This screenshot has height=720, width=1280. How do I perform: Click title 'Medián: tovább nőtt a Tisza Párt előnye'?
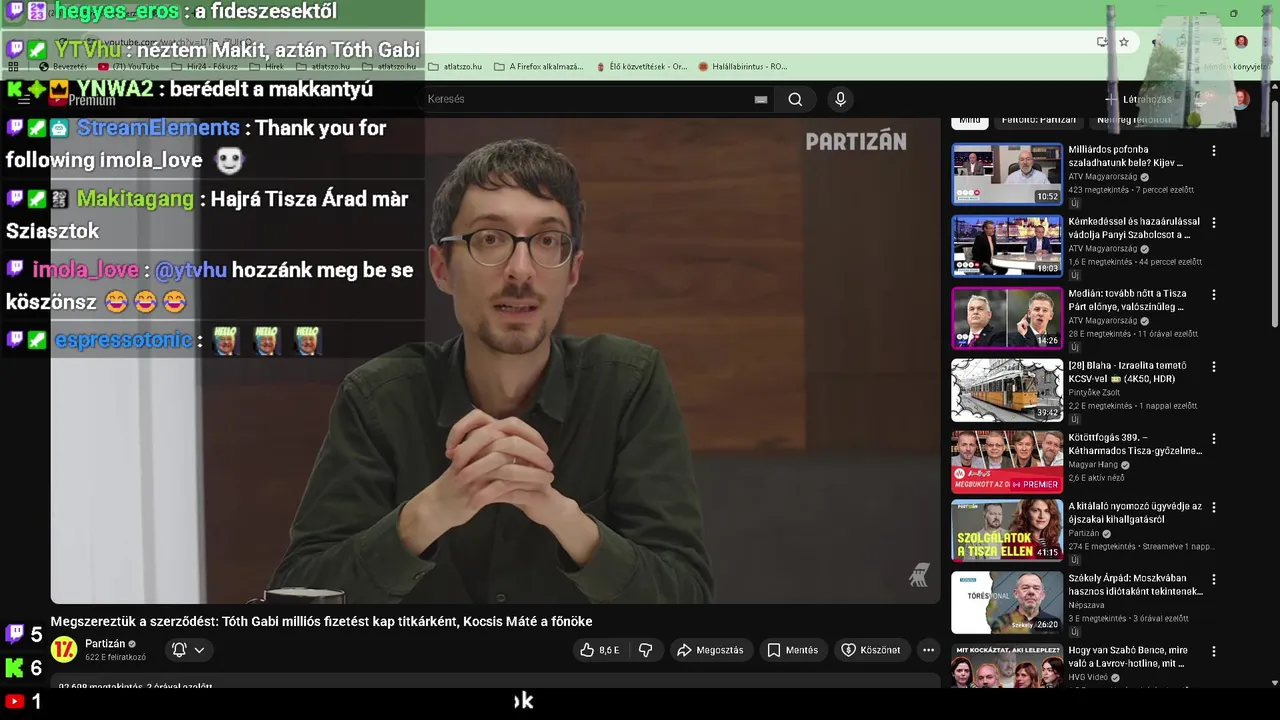point(1127,300)
